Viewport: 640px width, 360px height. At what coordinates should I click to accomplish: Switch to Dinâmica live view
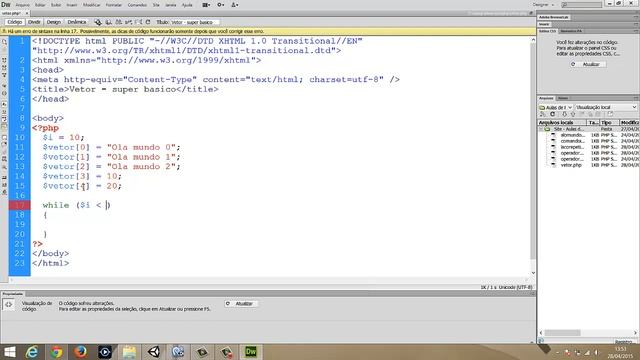point(77,22)
